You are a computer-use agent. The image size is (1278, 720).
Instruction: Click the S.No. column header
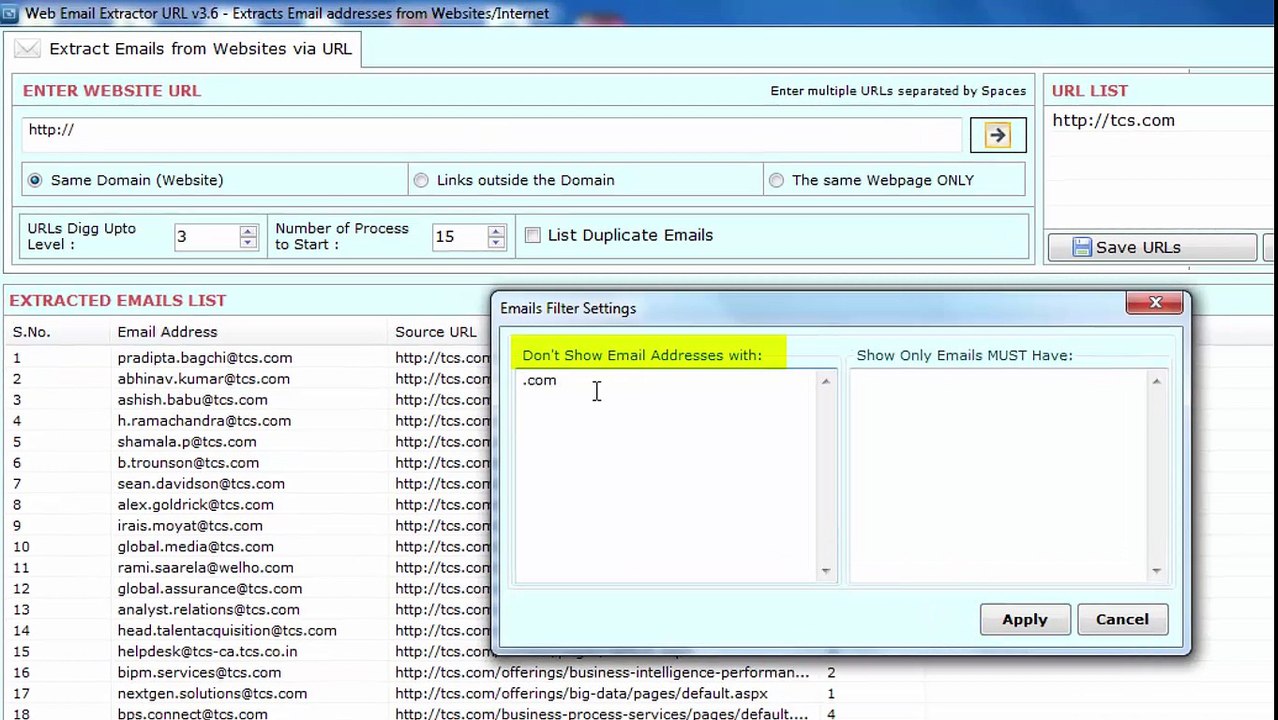click(31, 332)
